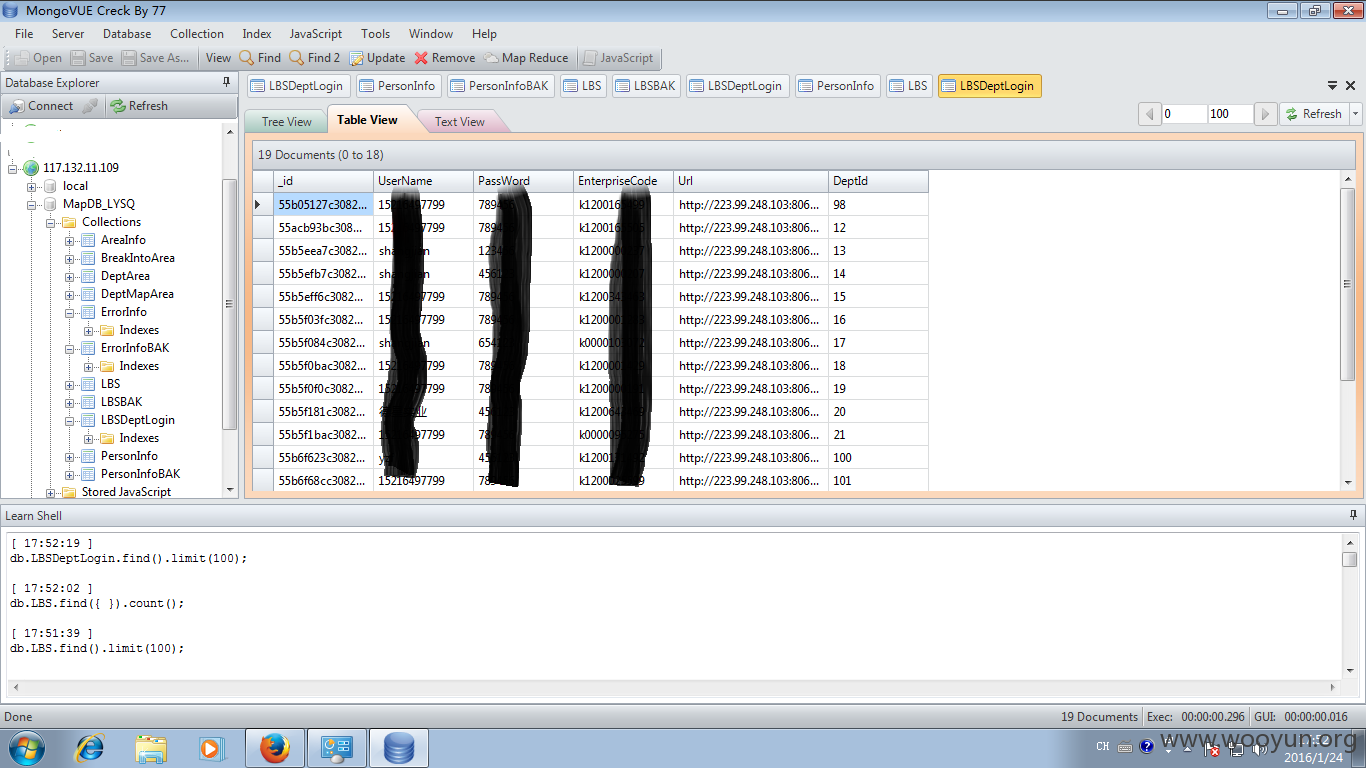Collapse the 117.132.11.109 server node

coord(13,168)
